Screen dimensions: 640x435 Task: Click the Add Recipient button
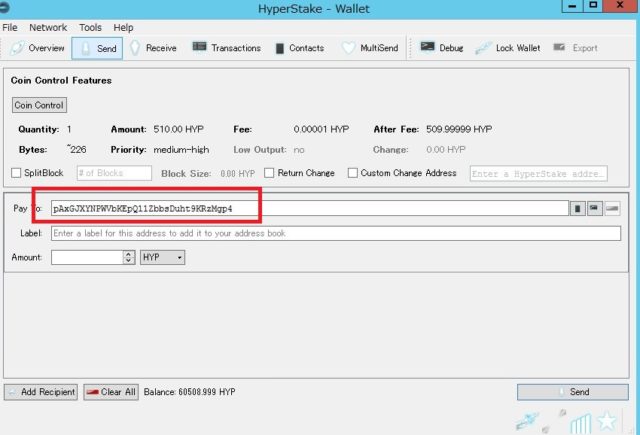coord(41,392)
